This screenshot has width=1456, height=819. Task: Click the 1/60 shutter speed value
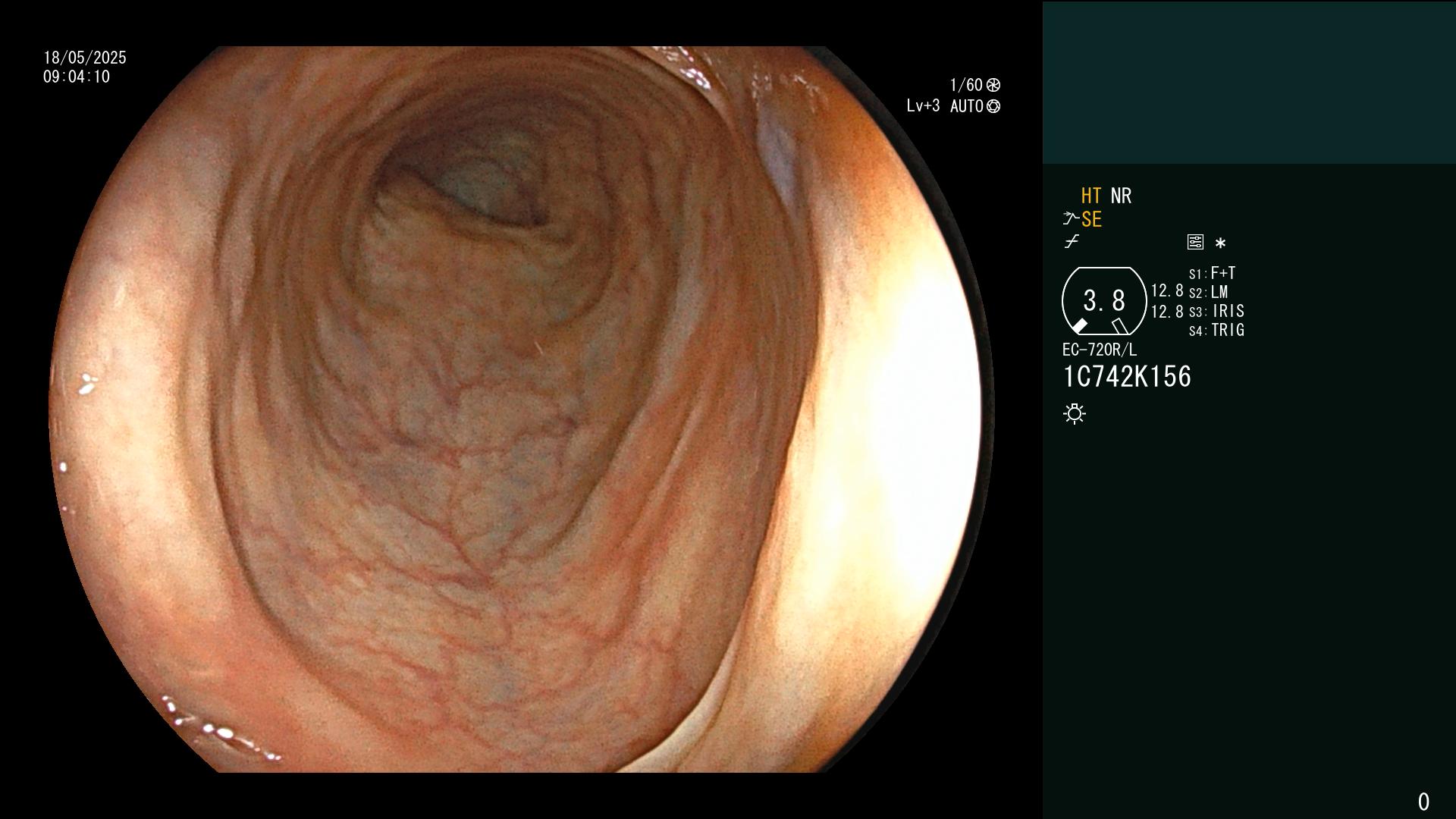pos(966,85)
